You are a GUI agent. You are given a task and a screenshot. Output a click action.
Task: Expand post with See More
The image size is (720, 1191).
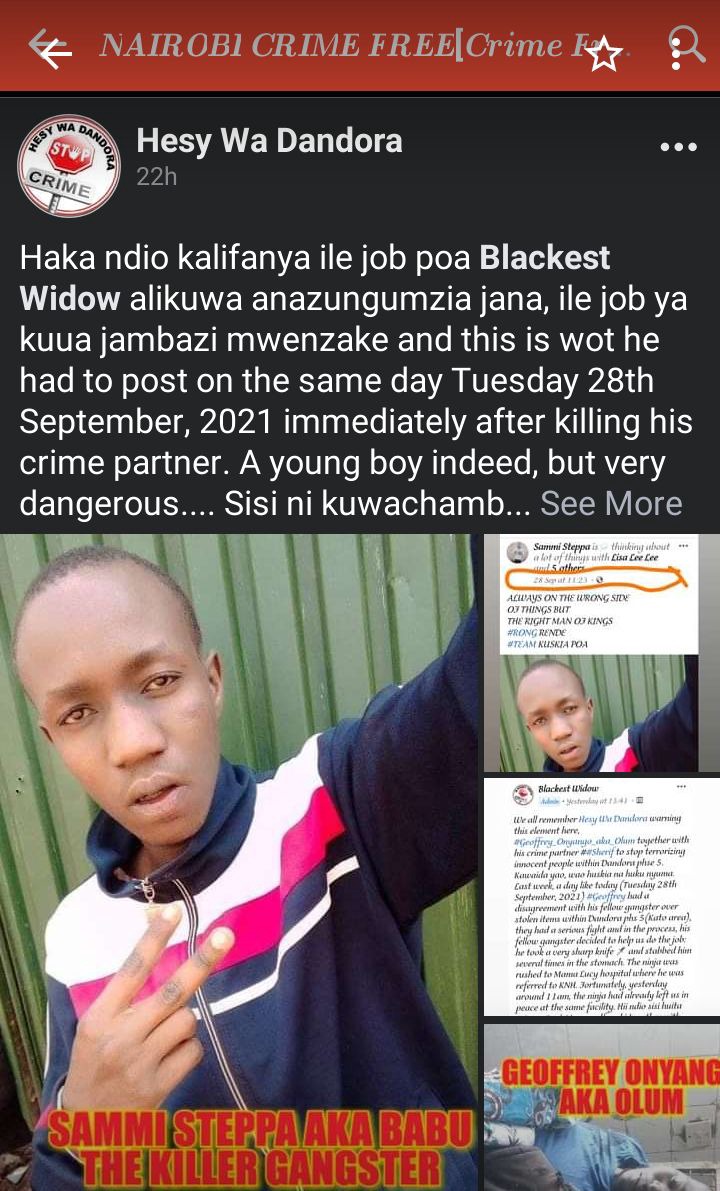(x=611, y=504)
